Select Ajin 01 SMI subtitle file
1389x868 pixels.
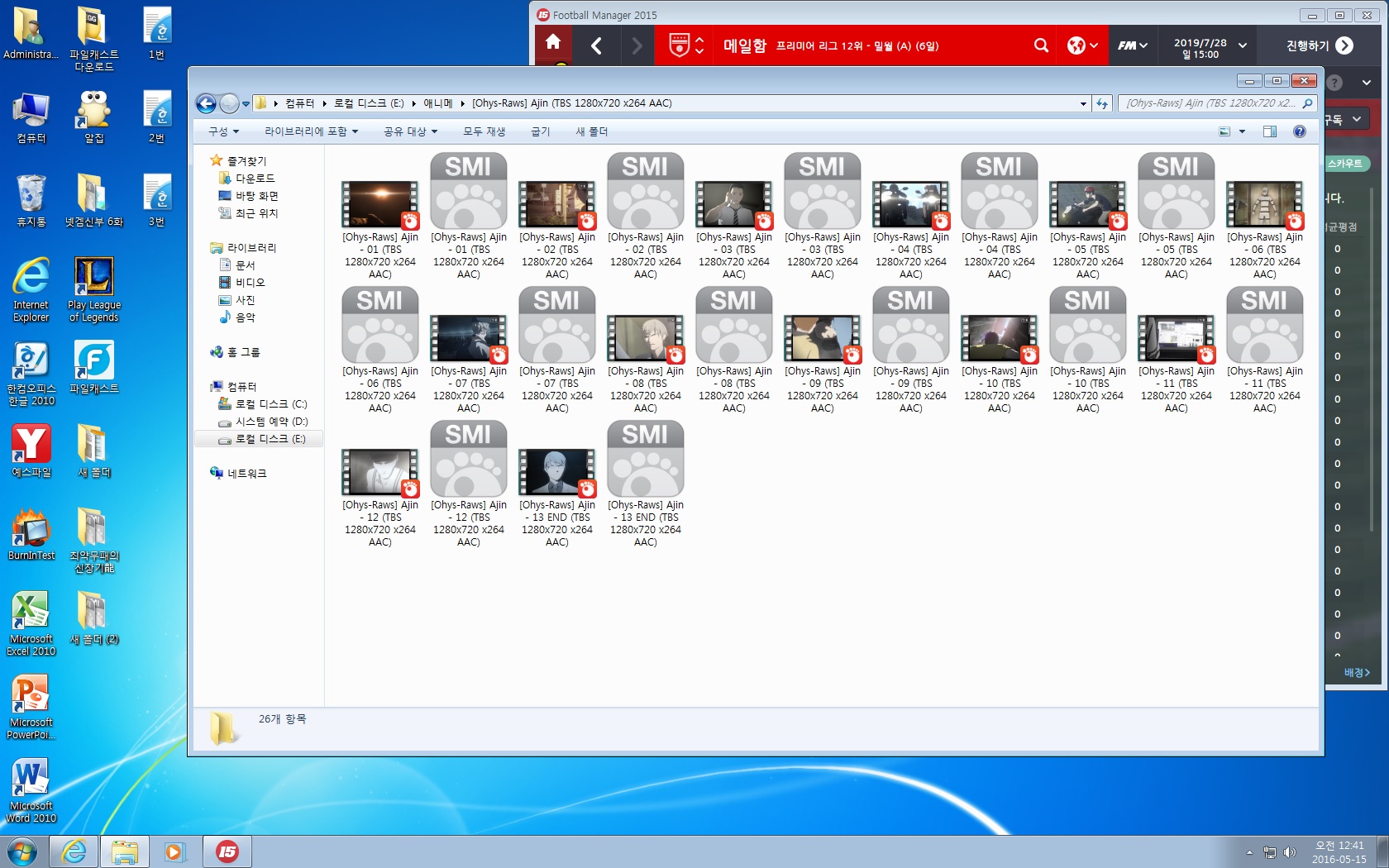(469, 191)
